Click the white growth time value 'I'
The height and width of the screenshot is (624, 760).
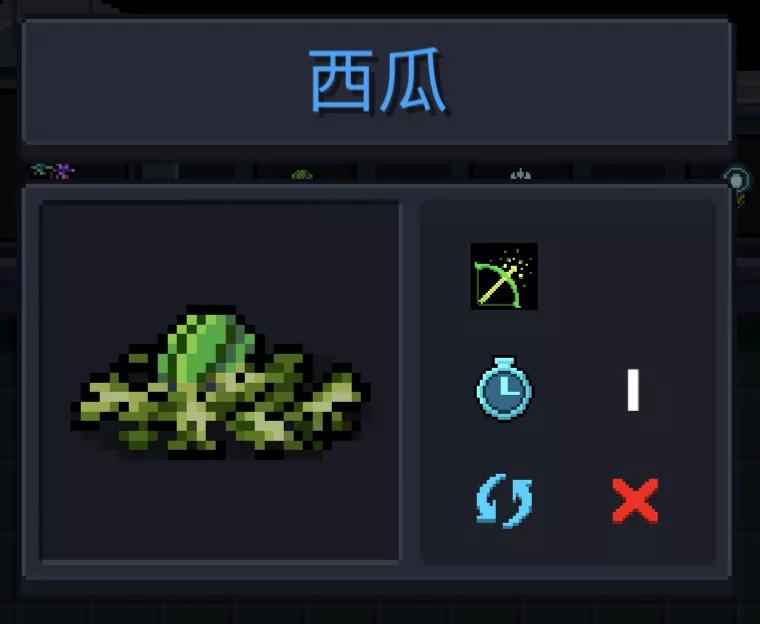[x=633, y=390]
